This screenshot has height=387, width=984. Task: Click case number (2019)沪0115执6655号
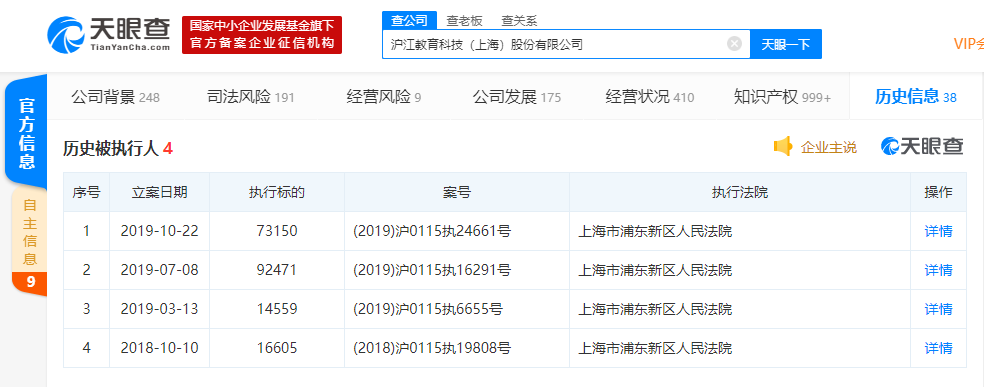428,309
